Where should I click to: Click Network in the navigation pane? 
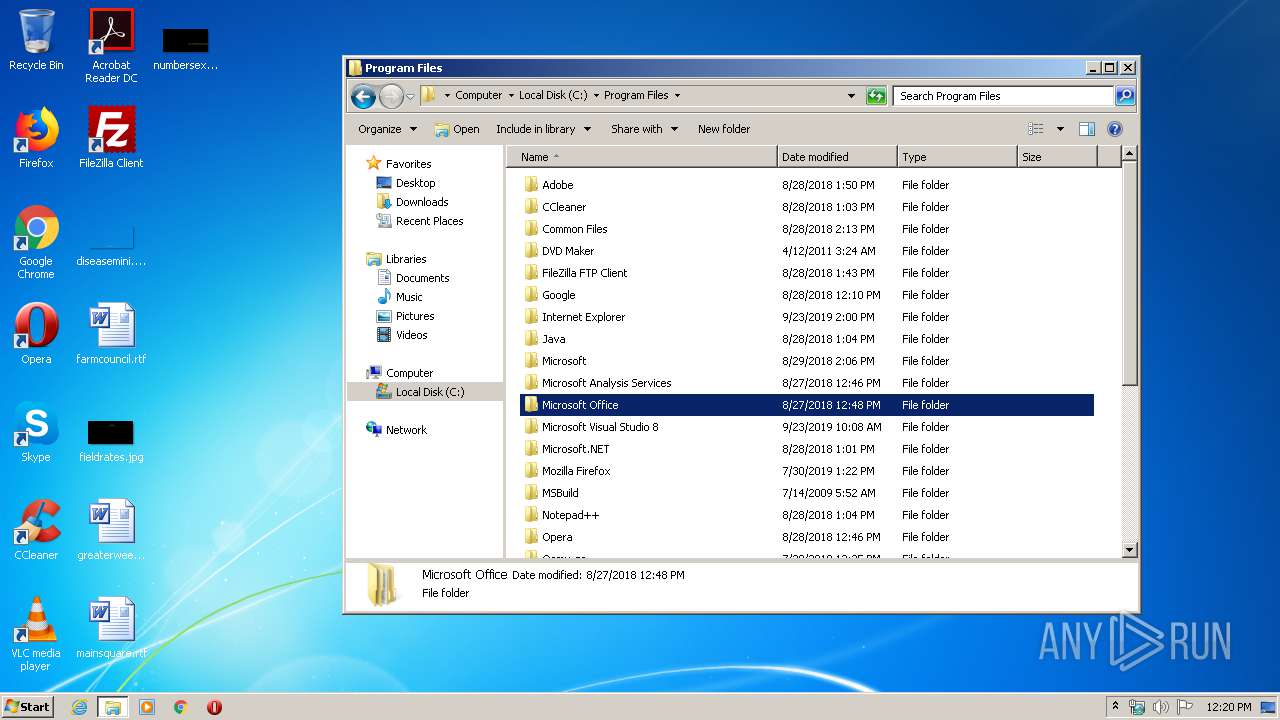[406, 430]
